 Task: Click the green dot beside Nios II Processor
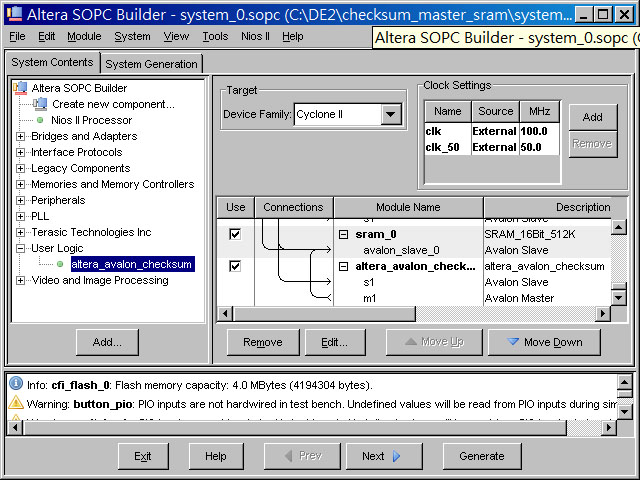[x=40, y=120]
